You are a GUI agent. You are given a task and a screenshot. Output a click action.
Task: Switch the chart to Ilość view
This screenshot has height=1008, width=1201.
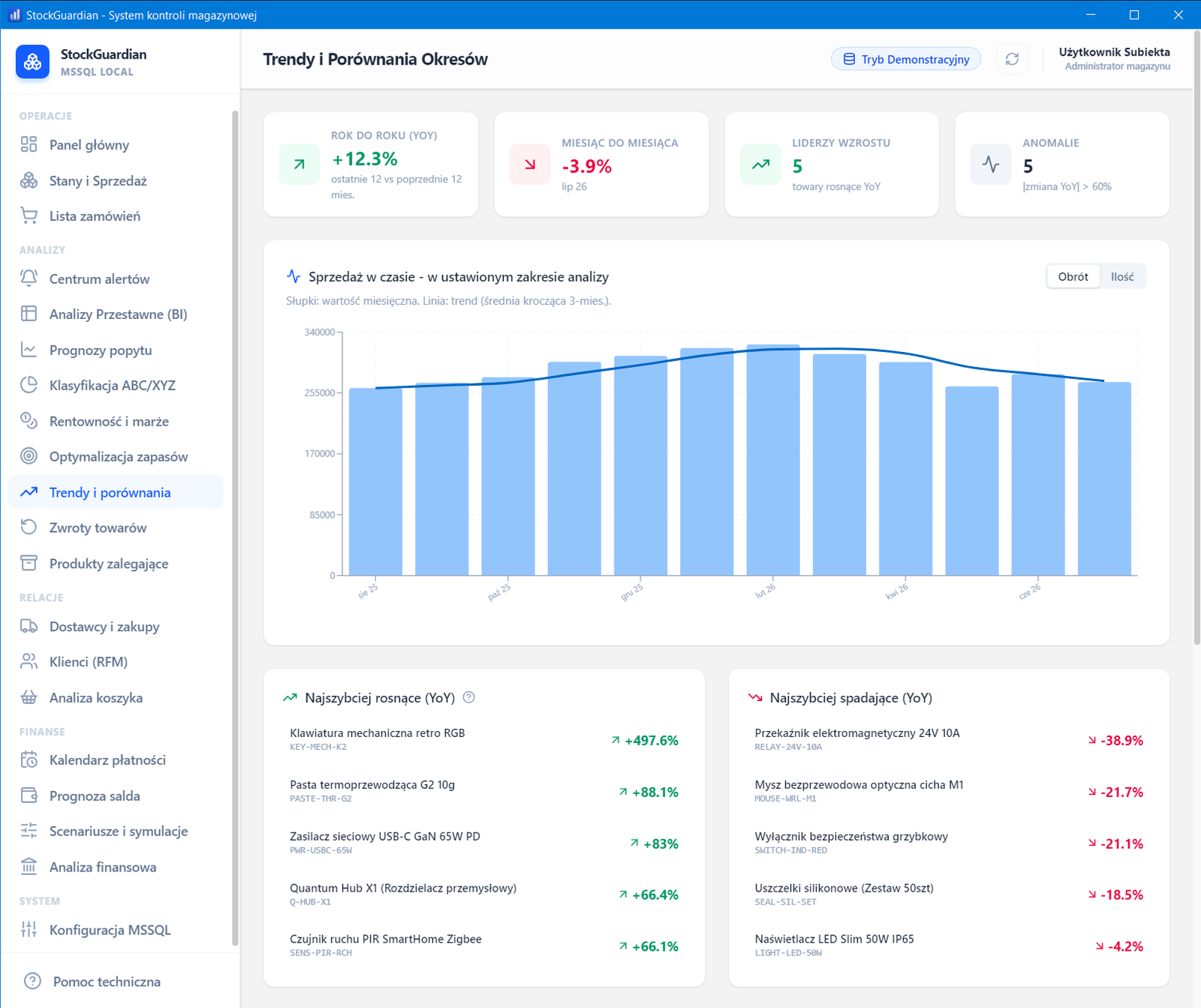pyautogui.click(x=1122, y=277)
